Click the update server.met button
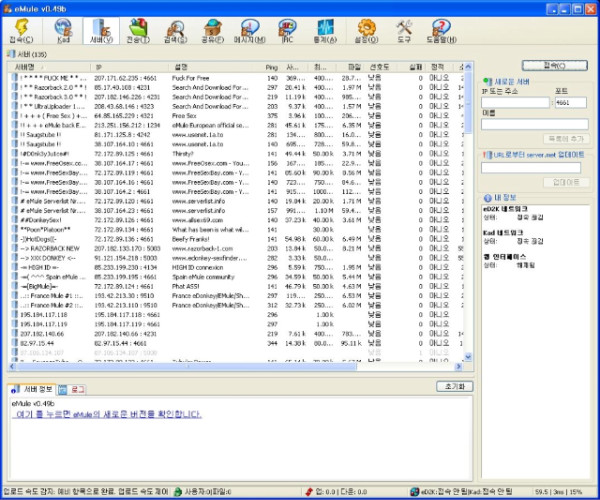 click(x=566, y=182)
